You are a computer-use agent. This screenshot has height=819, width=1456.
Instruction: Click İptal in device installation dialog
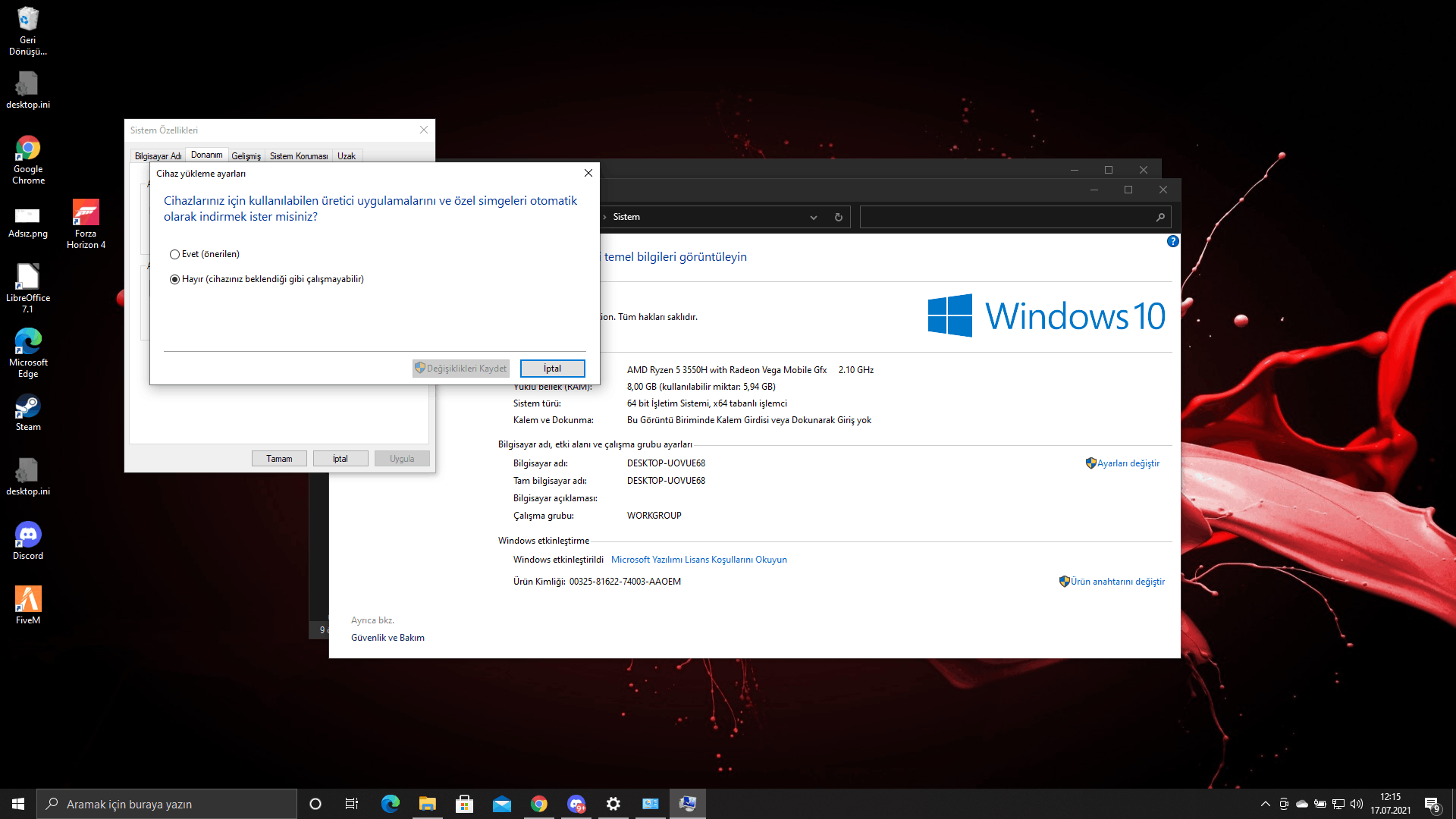(552, 369)
